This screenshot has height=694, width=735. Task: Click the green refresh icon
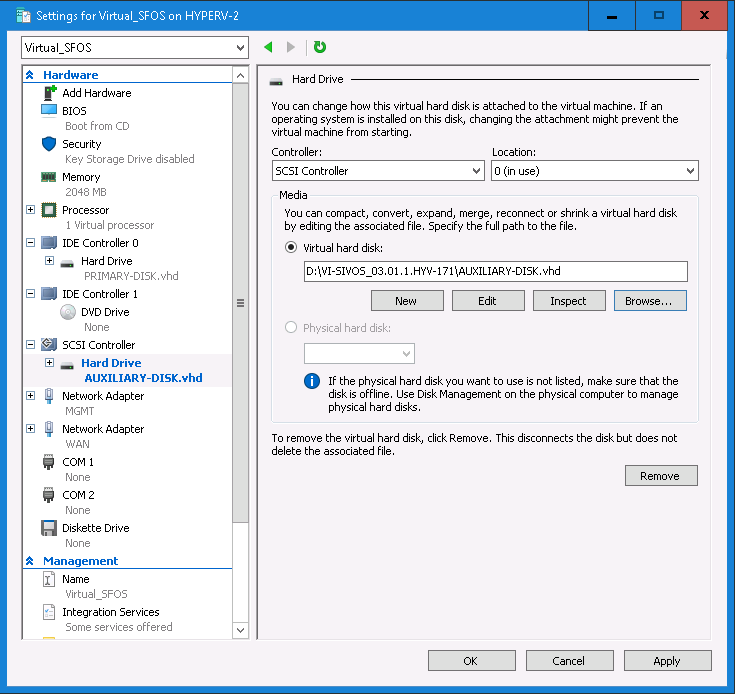(320, 47)
